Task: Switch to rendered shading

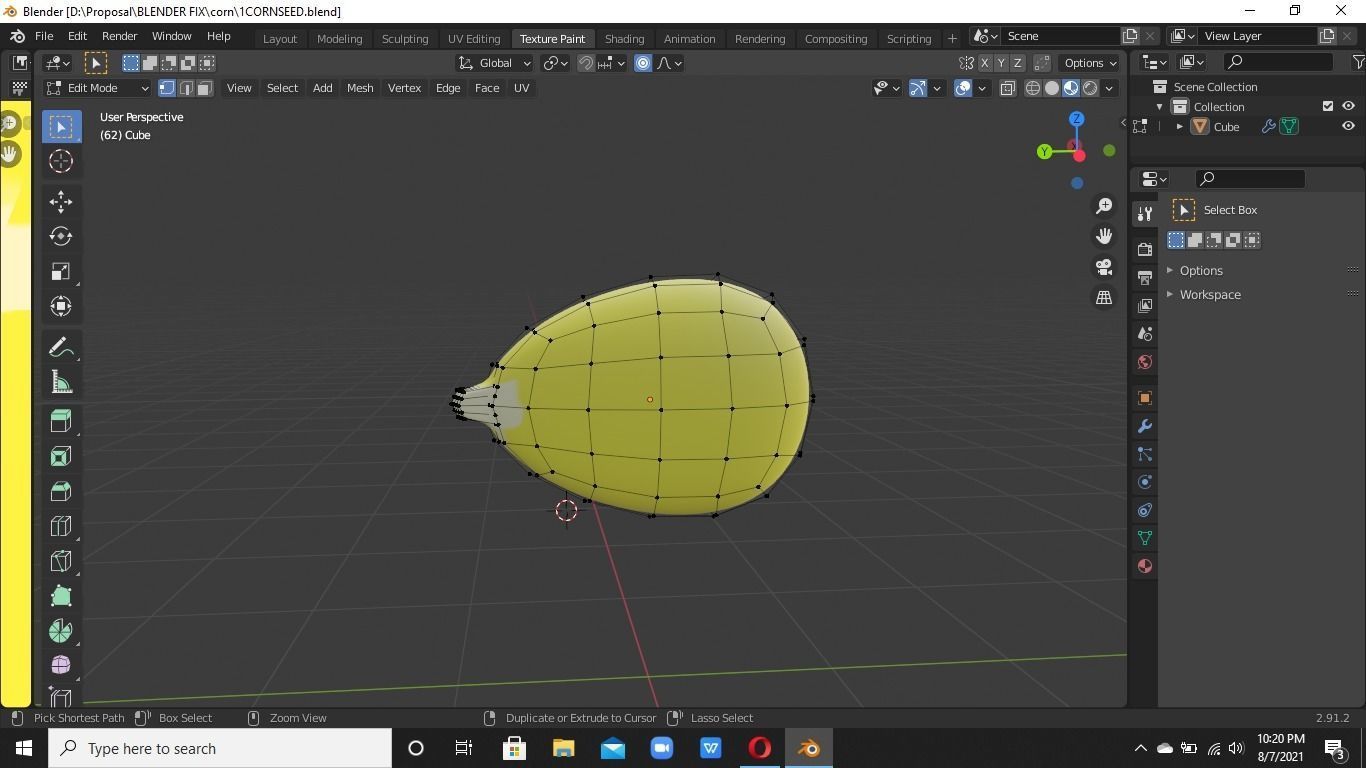Action: 1090,88
